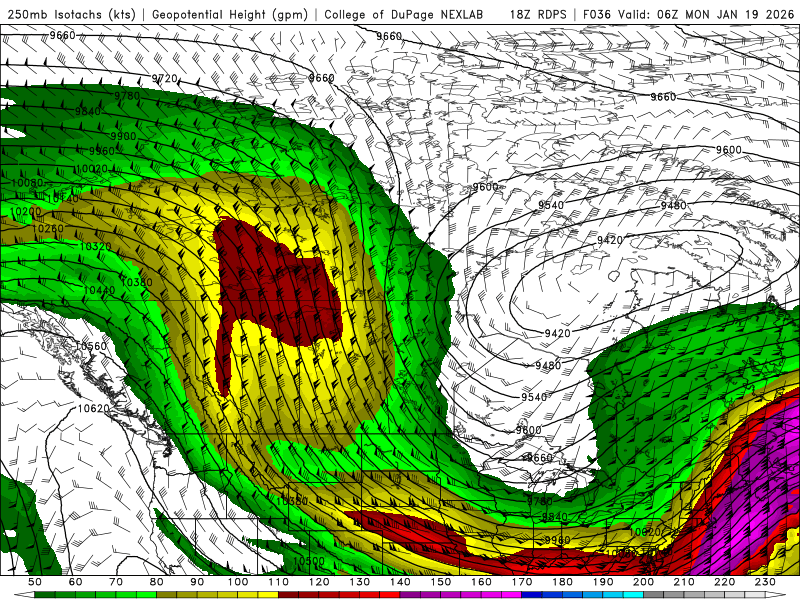The height and width of the screenshot is (600, 800).
Task: Click the 'F036' forecast hour text
Action: coord(596,14)
